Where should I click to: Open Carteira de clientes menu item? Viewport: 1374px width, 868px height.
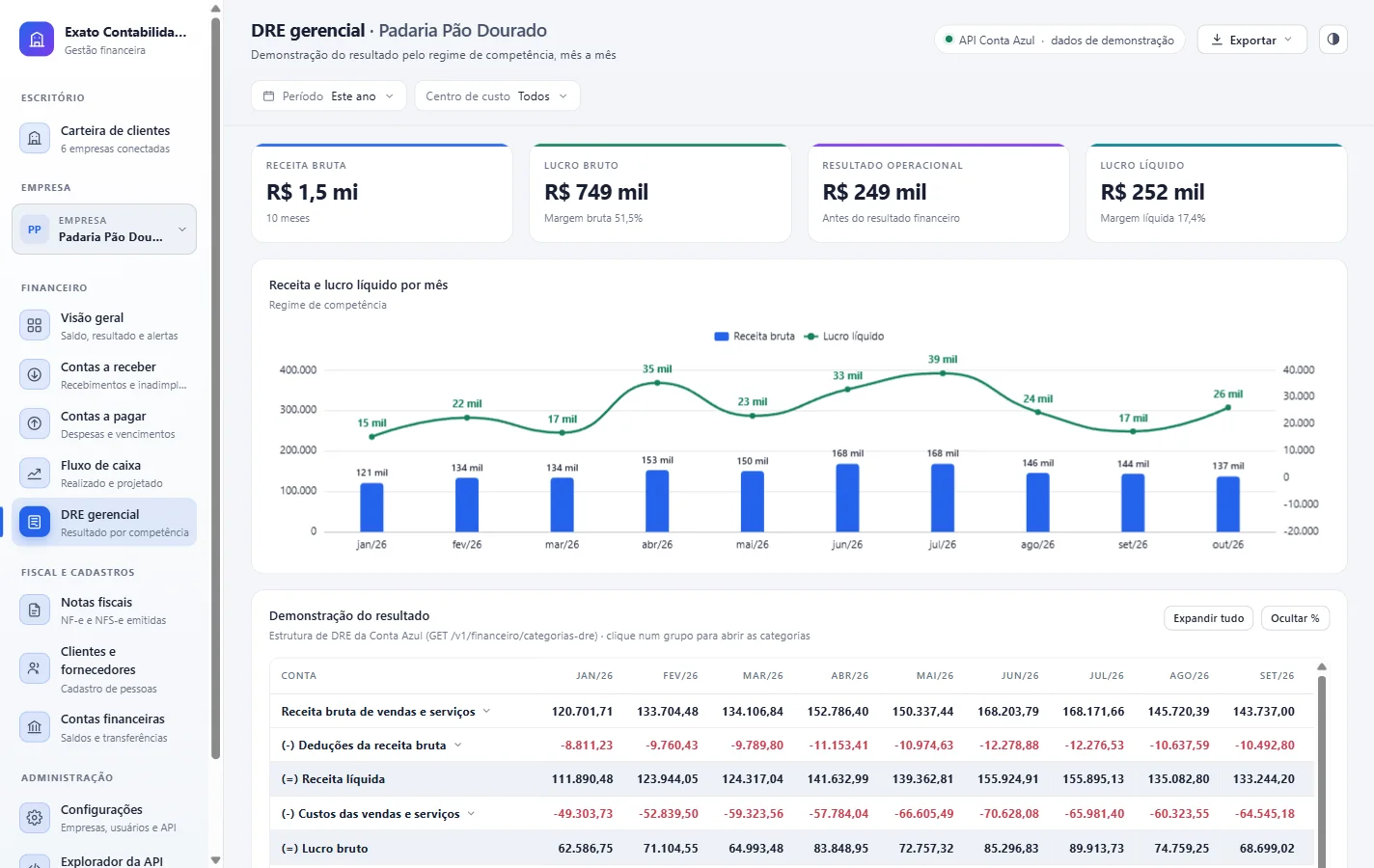104,138
